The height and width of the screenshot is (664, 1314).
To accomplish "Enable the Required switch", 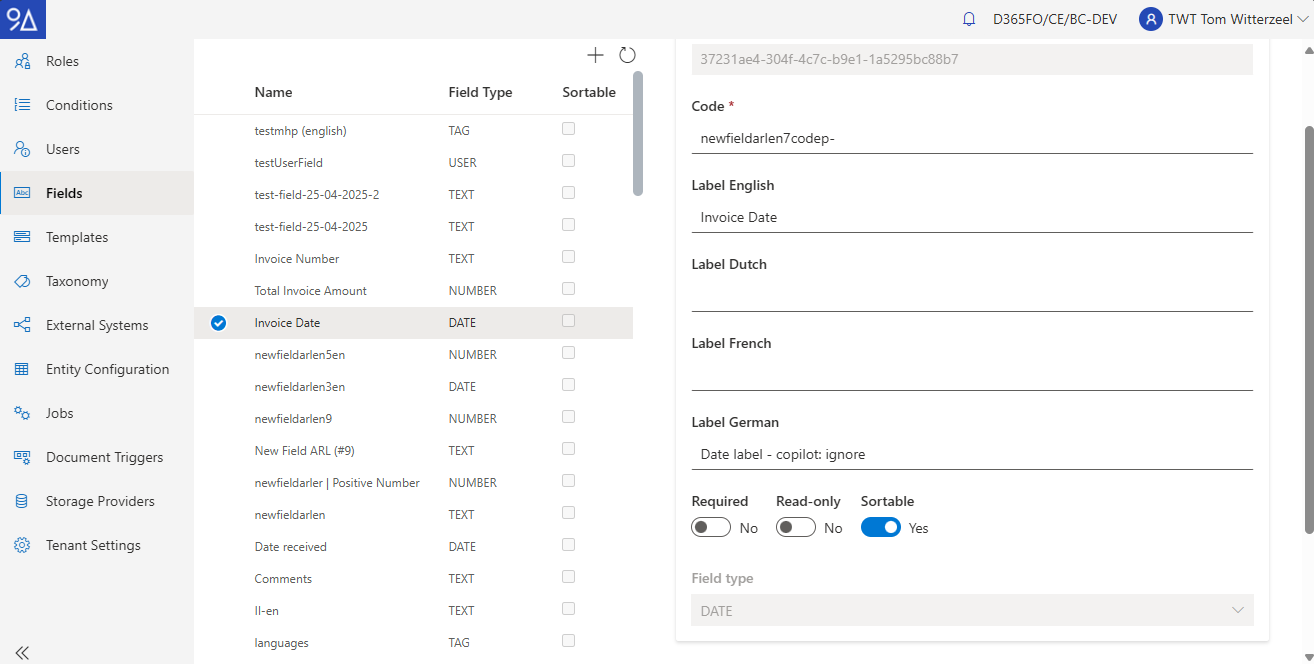I will coord(711,527).
